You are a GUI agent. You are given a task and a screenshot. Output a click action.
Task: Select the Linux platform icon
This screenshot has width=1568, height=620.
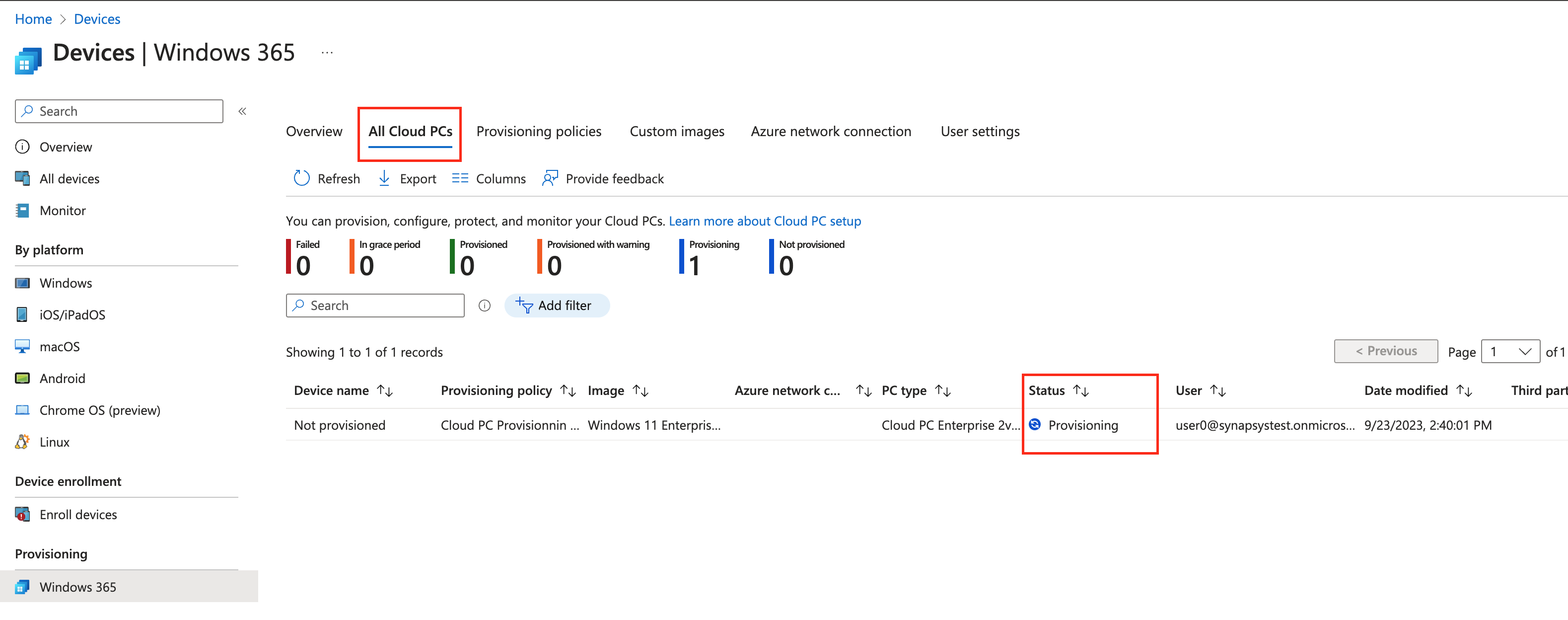tap(22, 442)
